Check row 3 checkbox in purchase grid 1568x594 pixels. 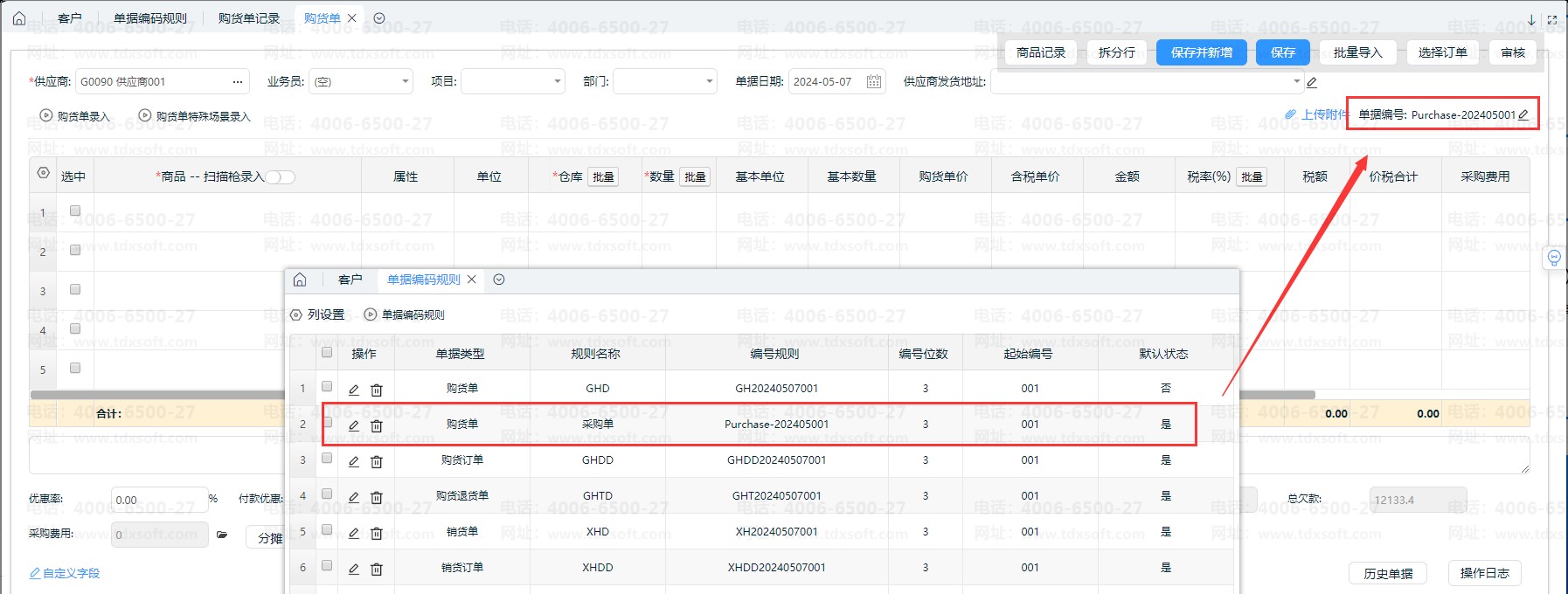click(x=75, y=289)
